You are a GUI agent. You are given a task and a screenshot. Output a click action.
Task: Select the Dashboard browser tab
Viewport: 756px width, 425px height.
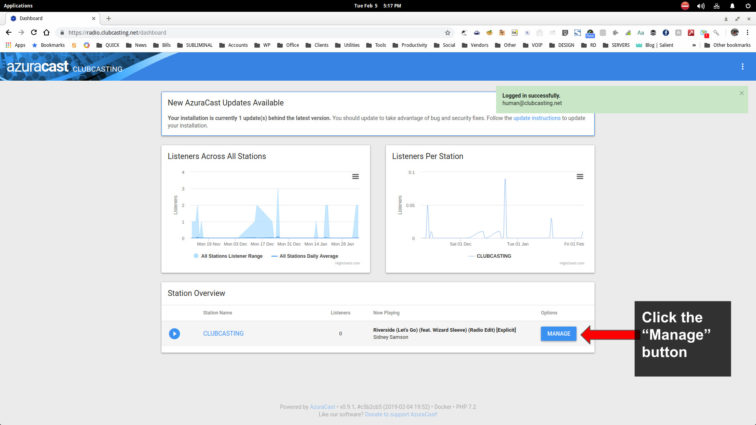(51, 18)
